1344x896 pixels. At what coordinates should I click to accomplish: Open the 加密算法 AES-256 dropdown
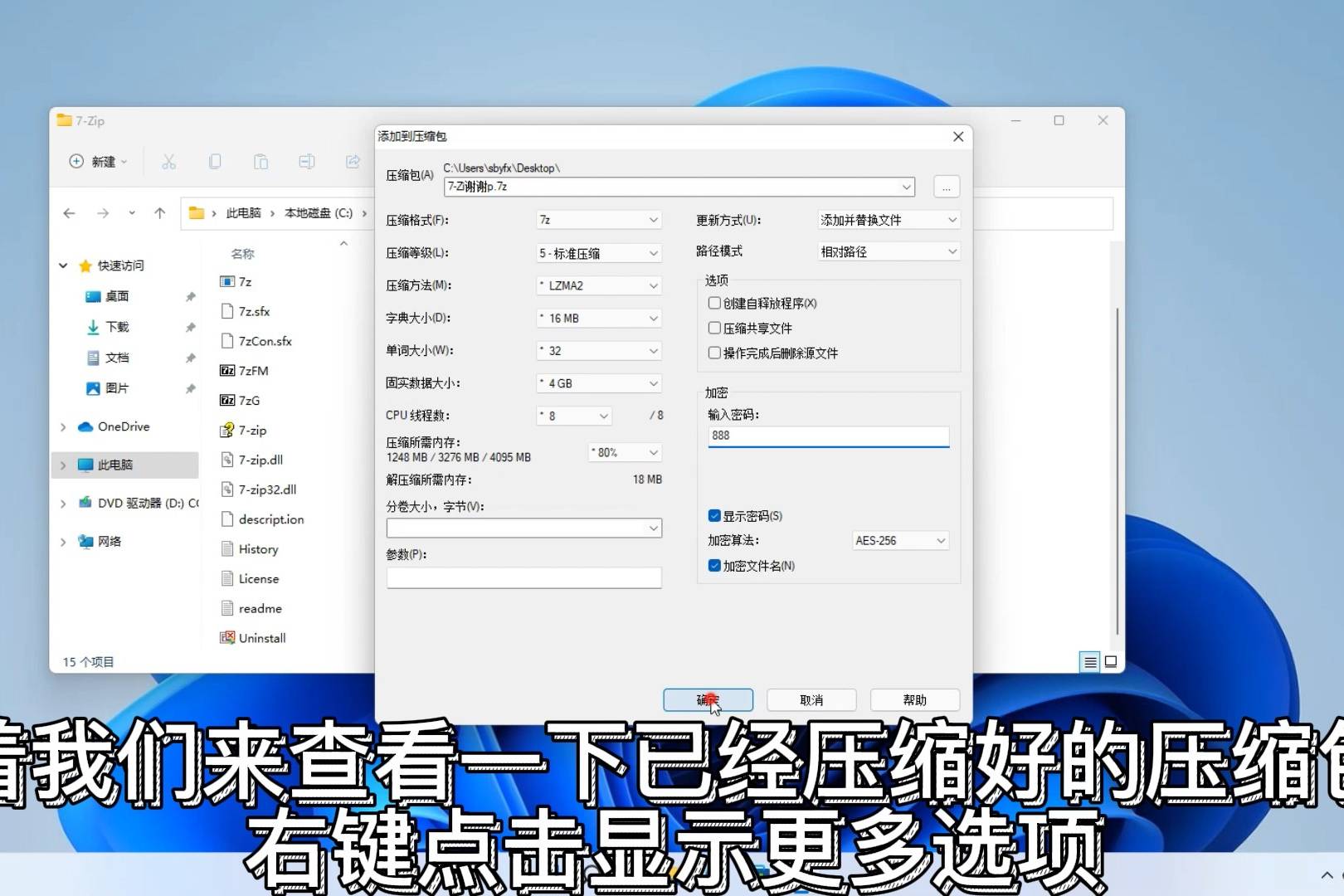point(900,540)
